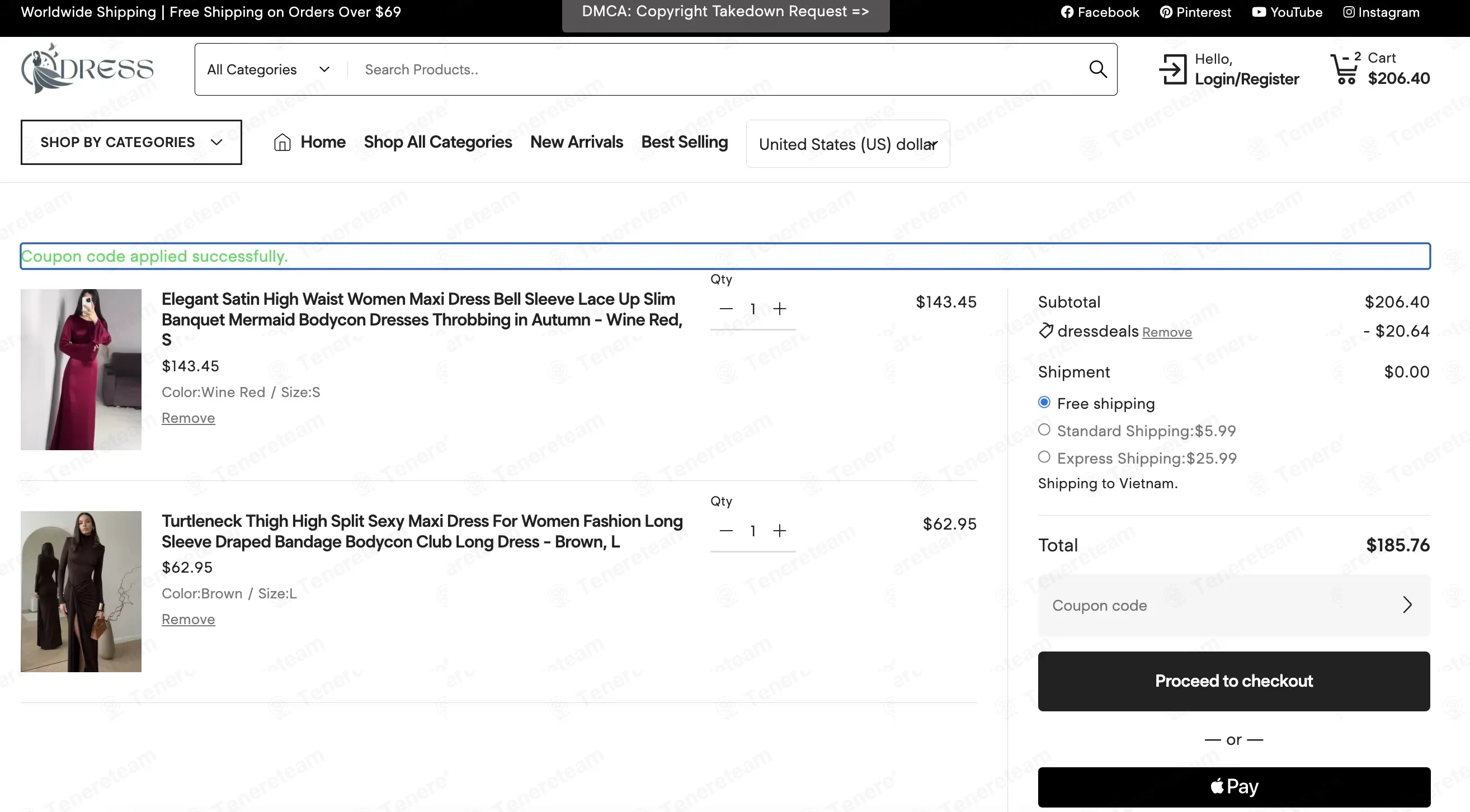Decrease quantity of Elegant Satin dress
This screenshot has width=1470, height=812.
[726, 309]
